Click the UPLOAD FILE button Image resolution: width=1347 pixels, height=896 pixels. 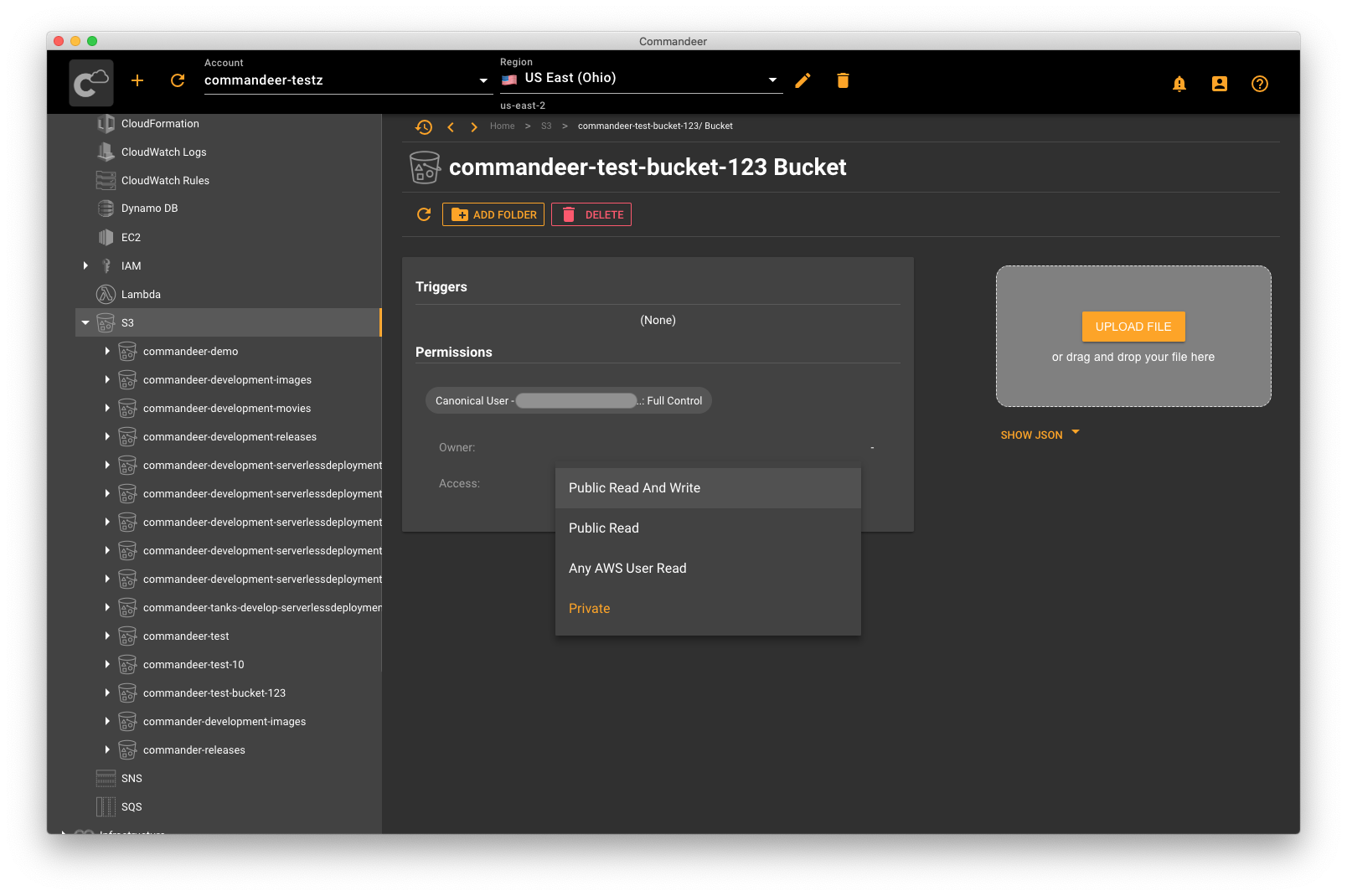[1133, 327]
